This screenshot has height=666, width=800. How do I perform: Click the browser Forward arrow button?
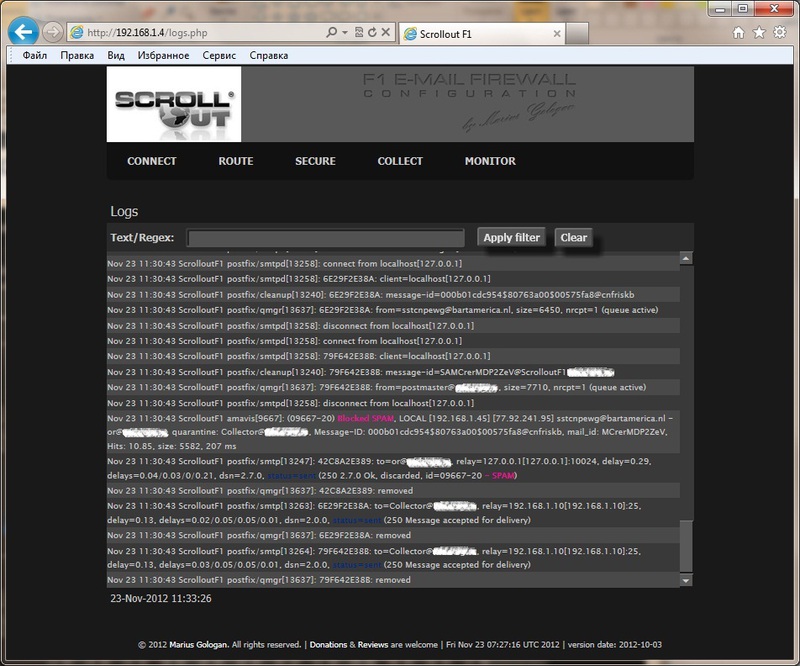(52, 32)
